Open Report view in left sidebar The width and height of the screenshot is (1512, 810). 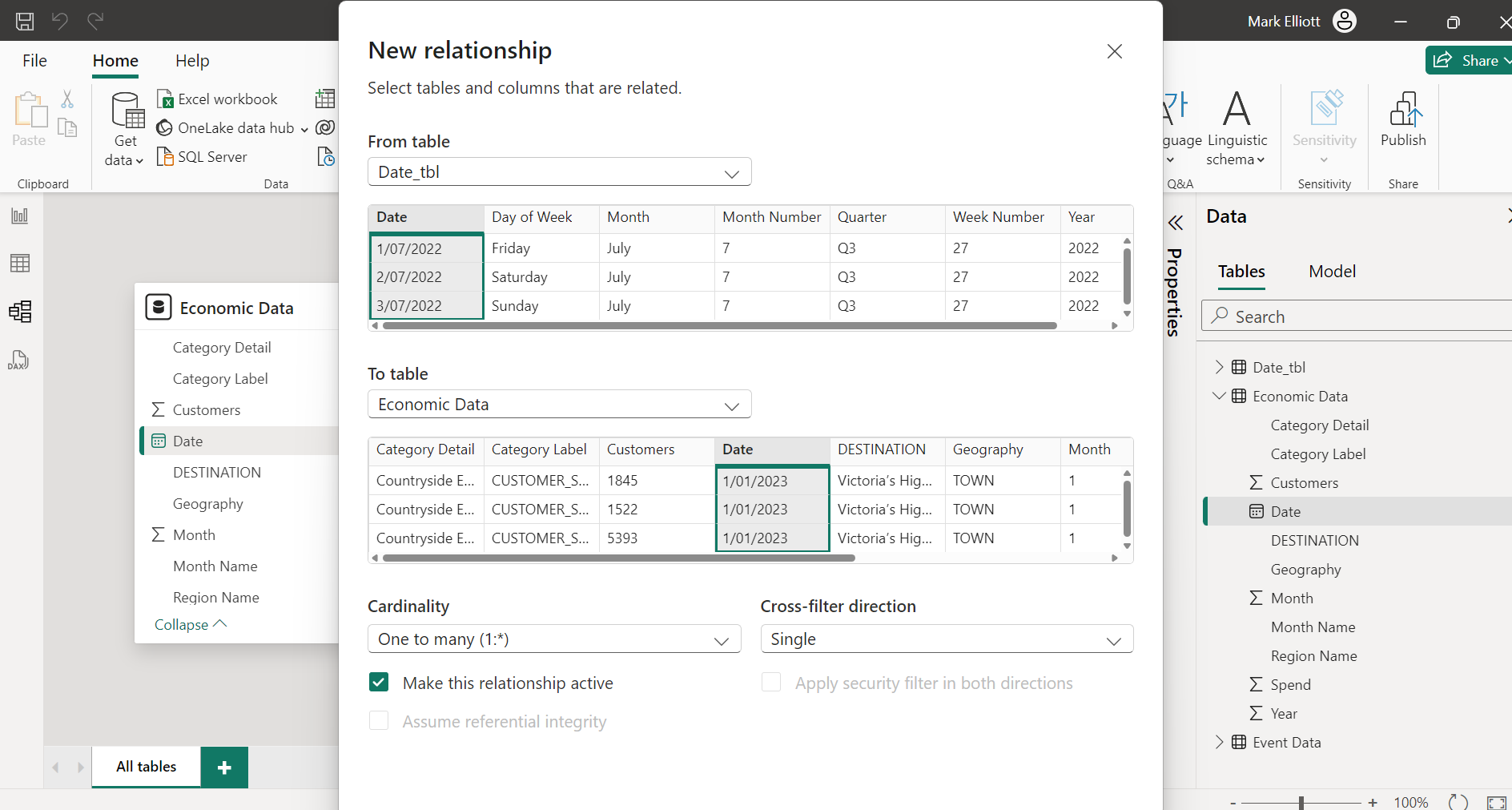[20, 216]
